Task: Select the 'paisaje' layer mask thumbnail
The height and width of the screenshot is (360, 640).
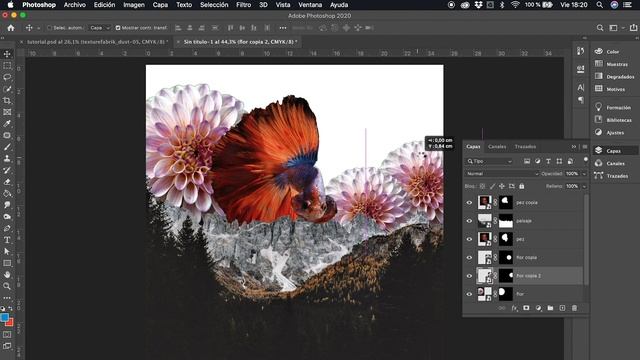Action: tap(506, 221)
